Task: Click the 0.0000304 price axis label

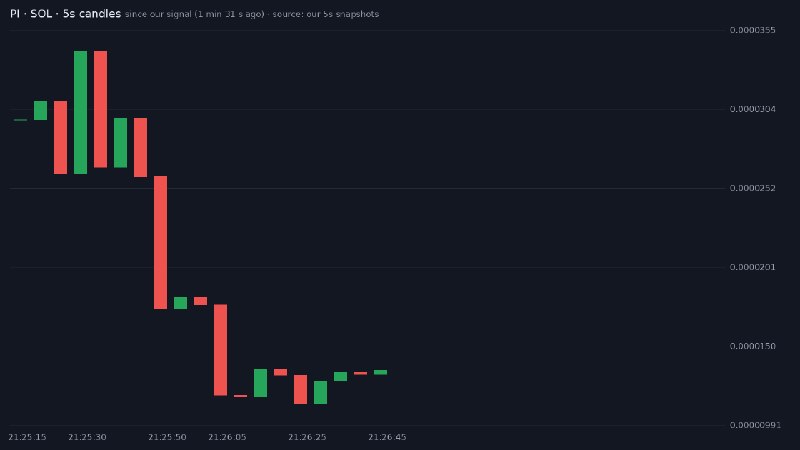Action: [753, 109]
